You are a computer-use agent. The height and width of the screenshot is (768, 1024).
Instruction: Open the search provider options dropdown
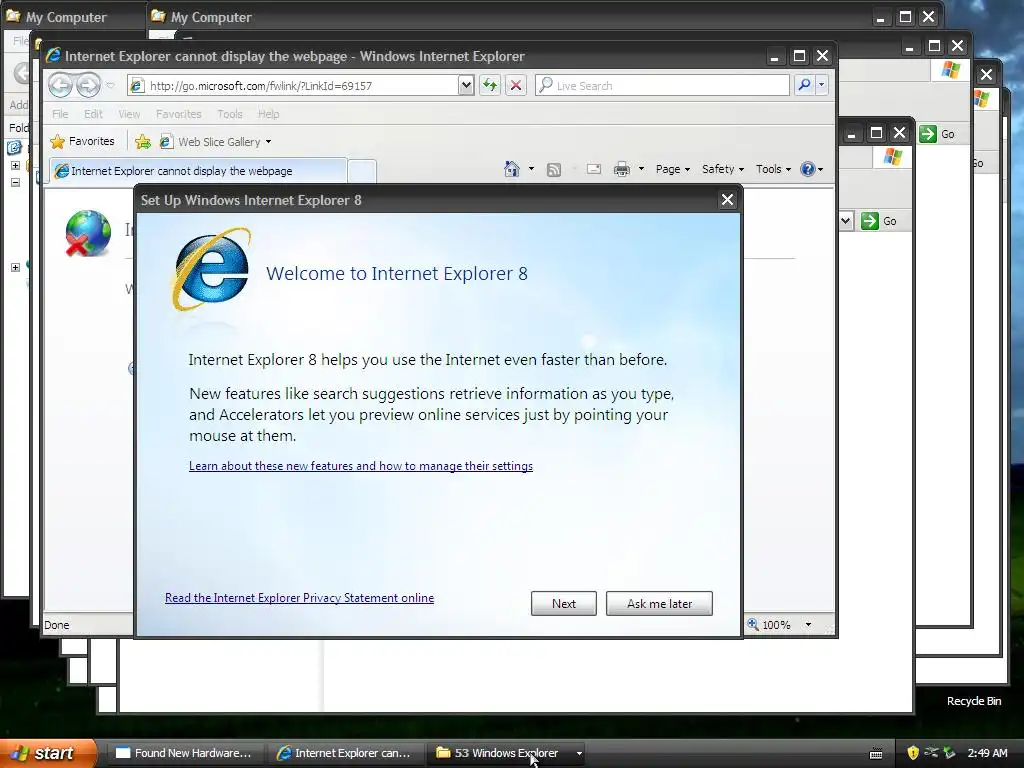point(822,85)
